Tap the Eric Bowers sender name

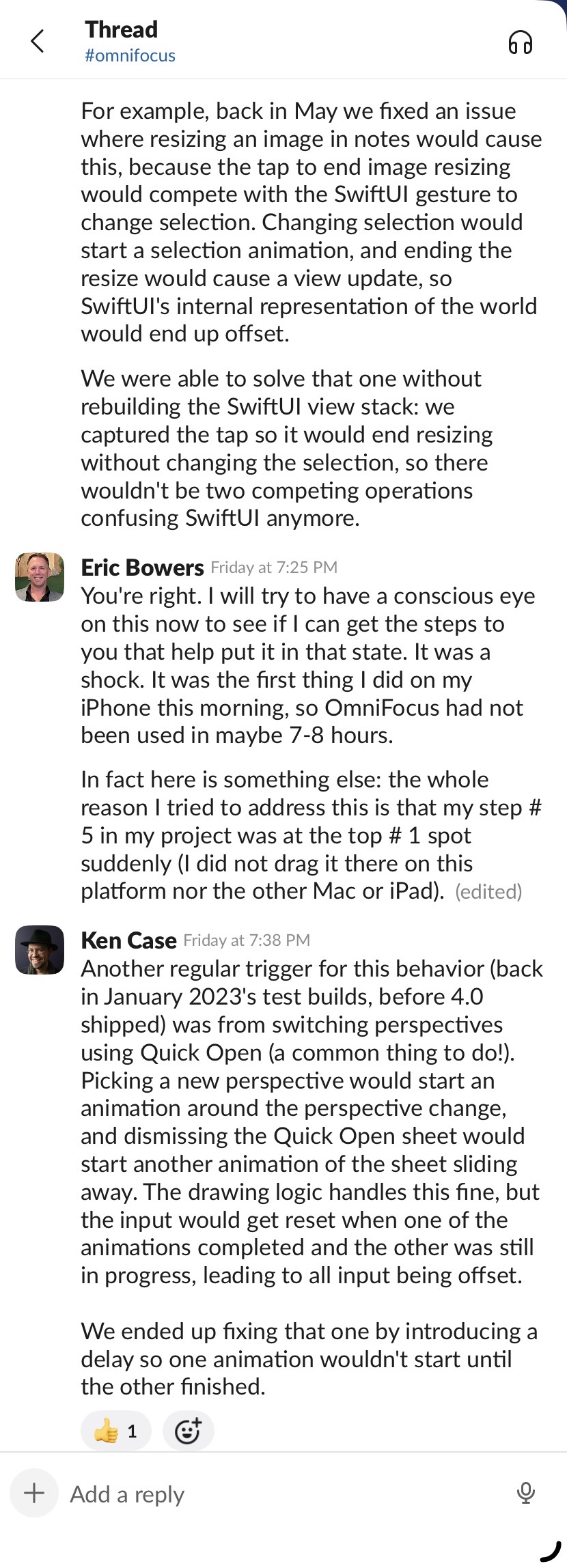tap(142, 568)
